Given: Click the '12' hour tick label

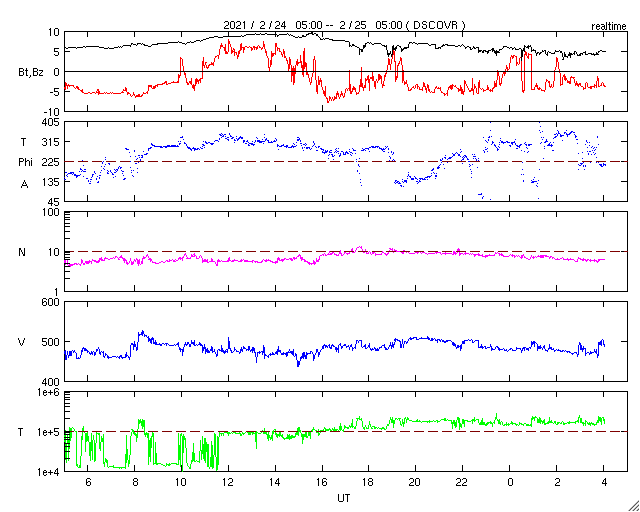Looking at the screenshot, I should click(x=228, y=482).
